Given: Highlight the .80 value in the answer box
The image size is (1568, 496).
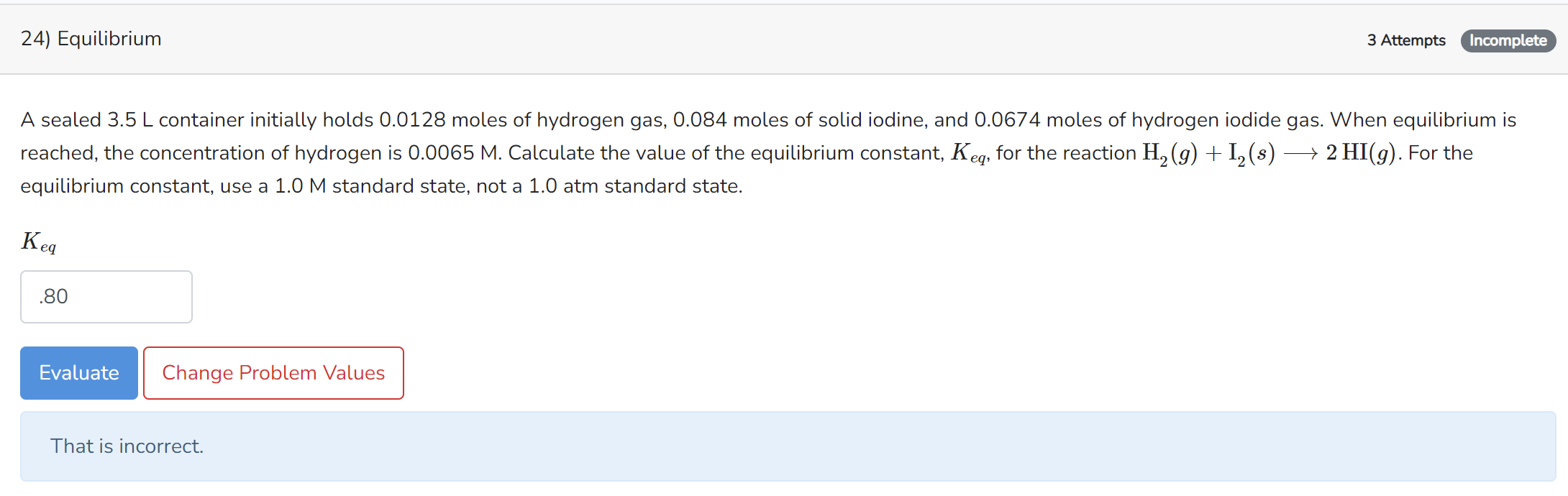Looking at the screenshot, I should pyautogui.click(x=54, y=296).
